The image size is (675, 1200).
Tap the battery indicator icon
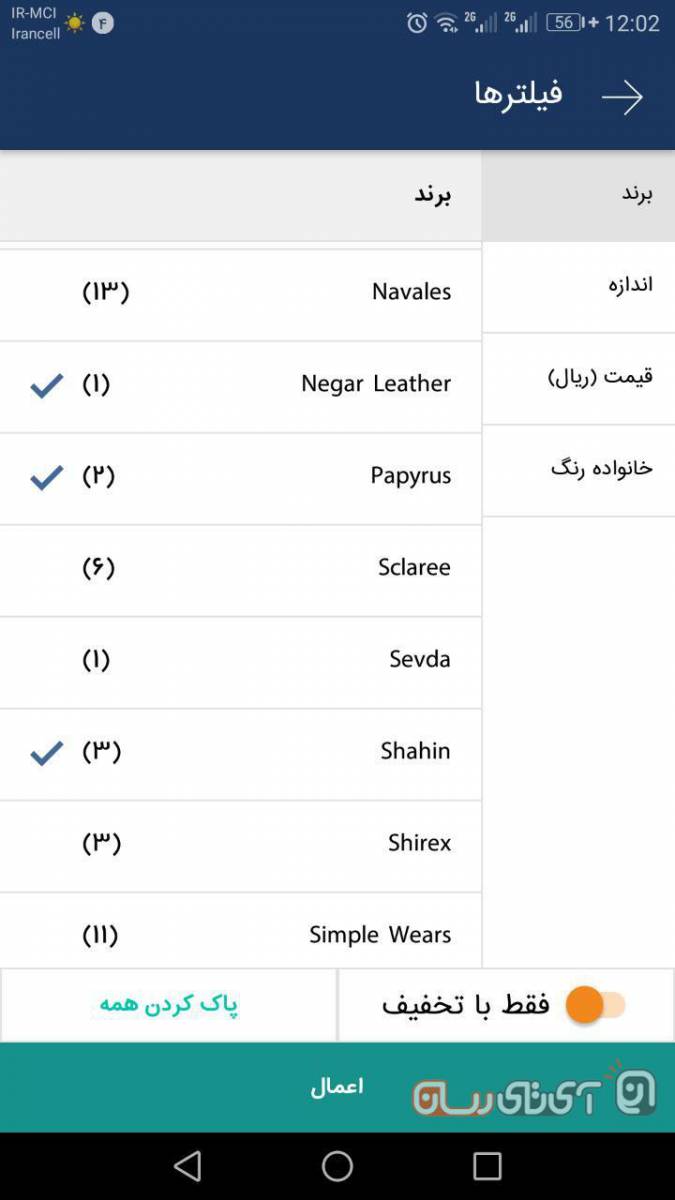(565, 23)
